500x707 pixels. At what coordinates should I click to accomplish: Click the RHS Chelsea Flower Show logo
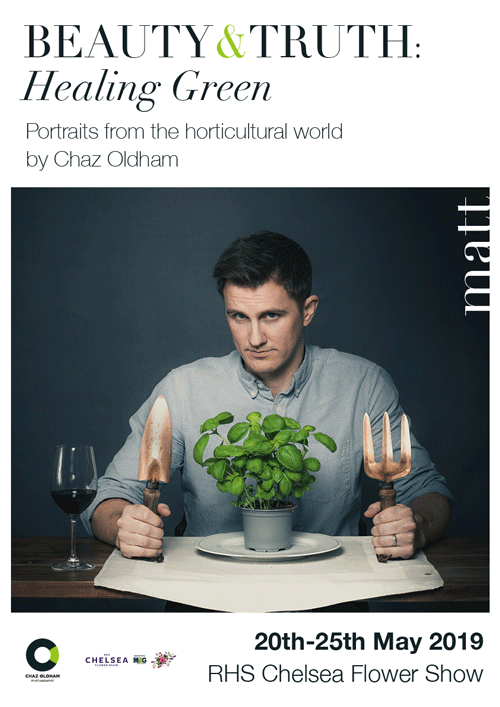[x=106, y=661]
